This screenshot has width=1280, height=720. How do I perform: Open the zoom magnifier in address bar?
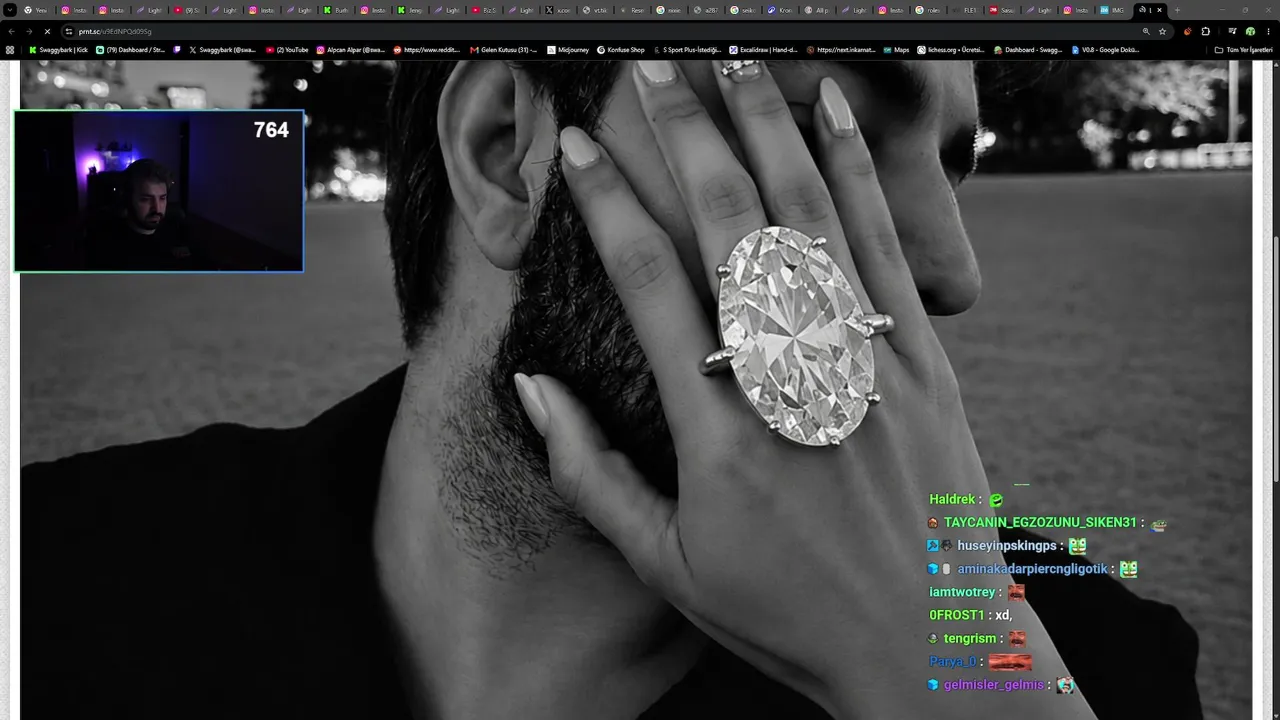1146,31
